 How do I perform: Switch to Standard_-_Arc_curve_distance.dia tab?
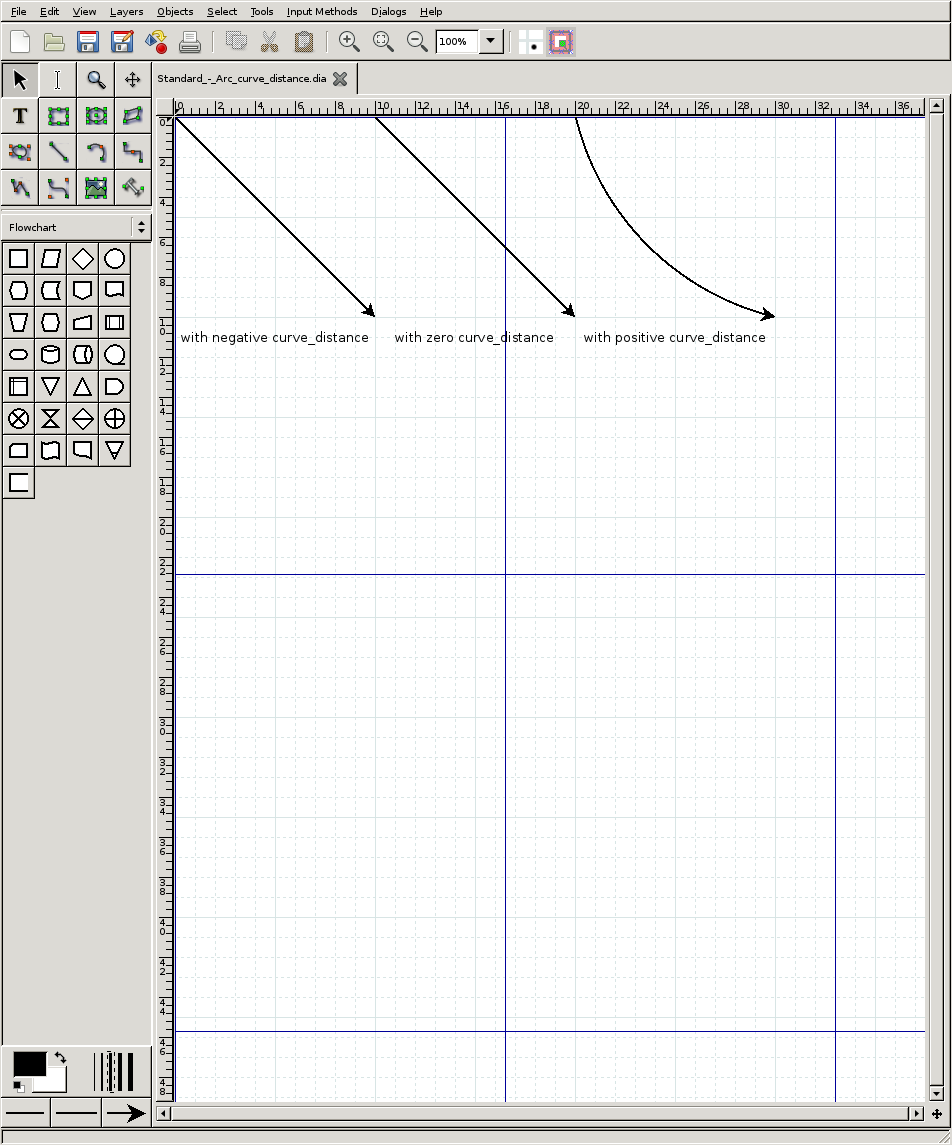click(x=242, y=79)
